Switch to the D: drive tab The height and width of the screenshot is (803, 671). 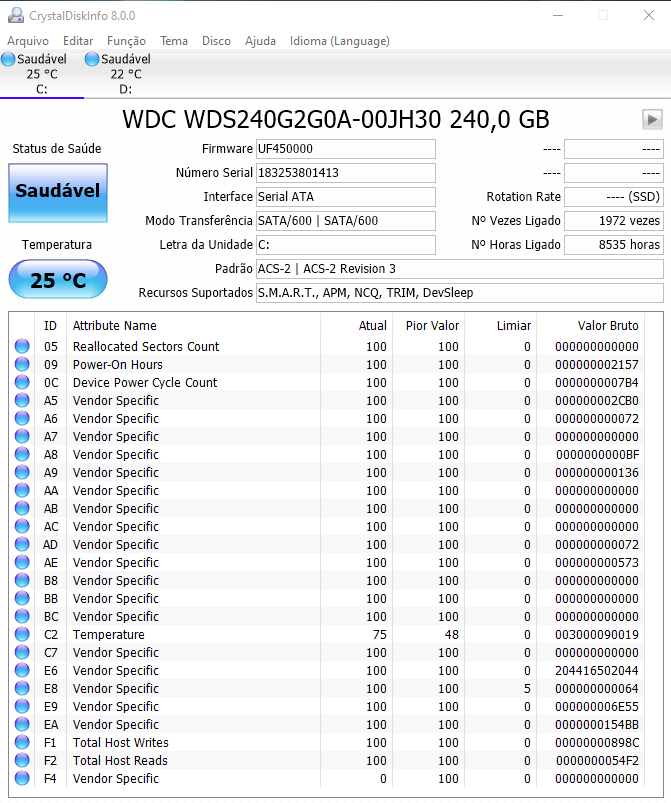point(125,74)
